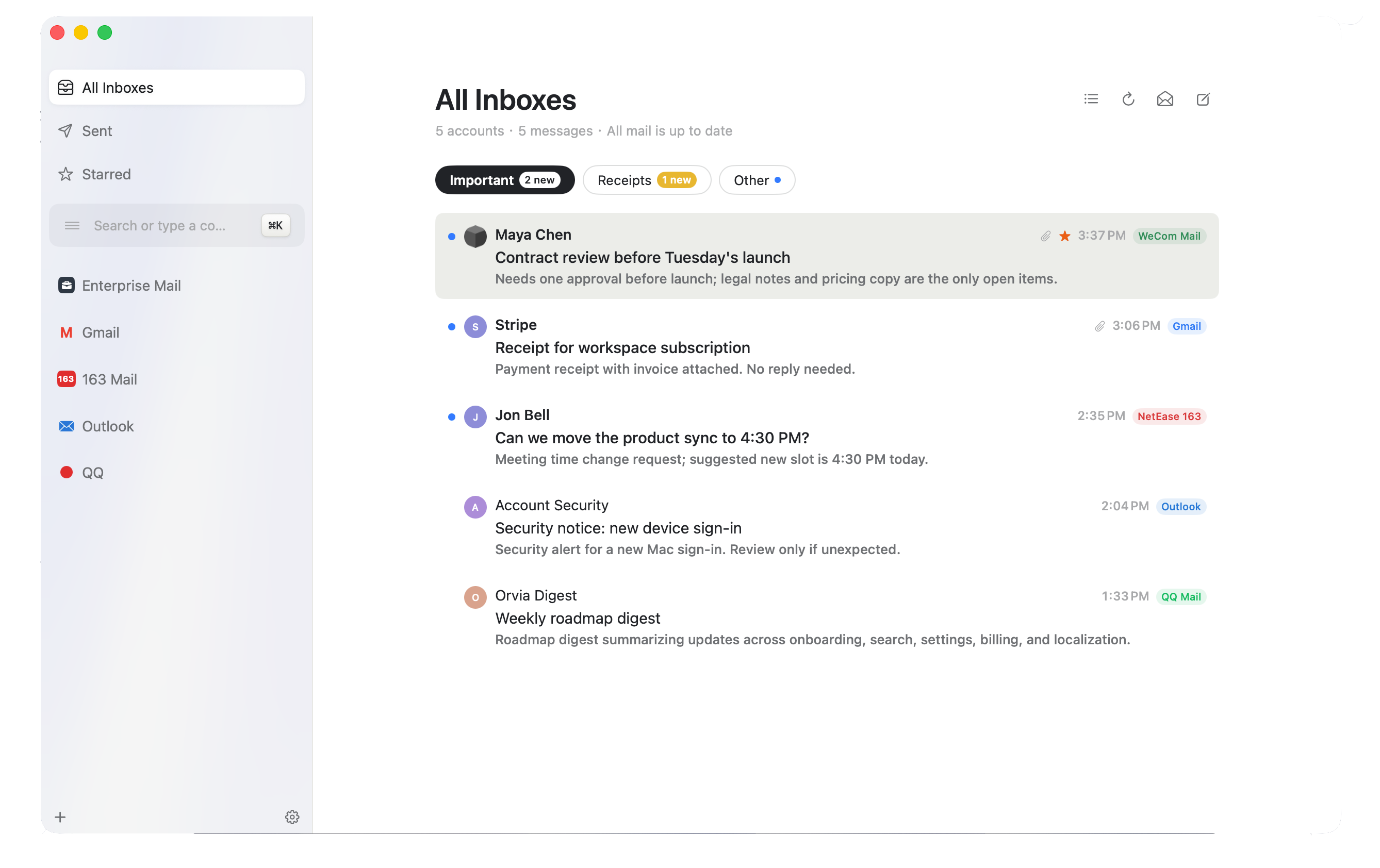
Task: Open the list view options icon
Action: (x=1091, y=99)
